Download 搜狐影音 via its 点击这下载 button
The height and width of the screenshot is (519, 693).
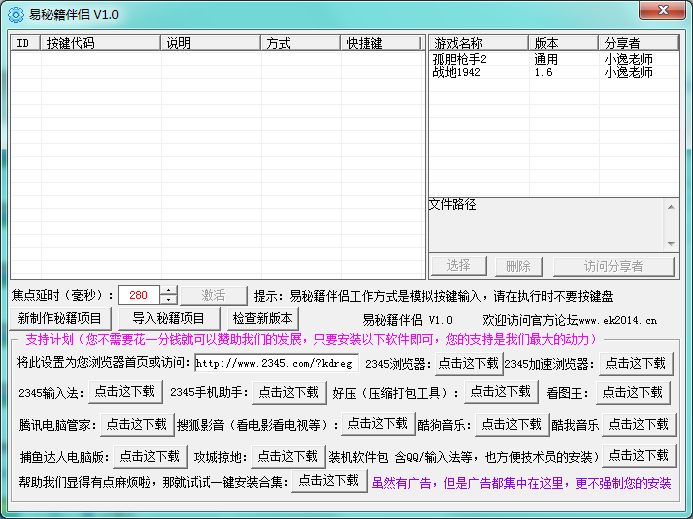pos(378,424)
